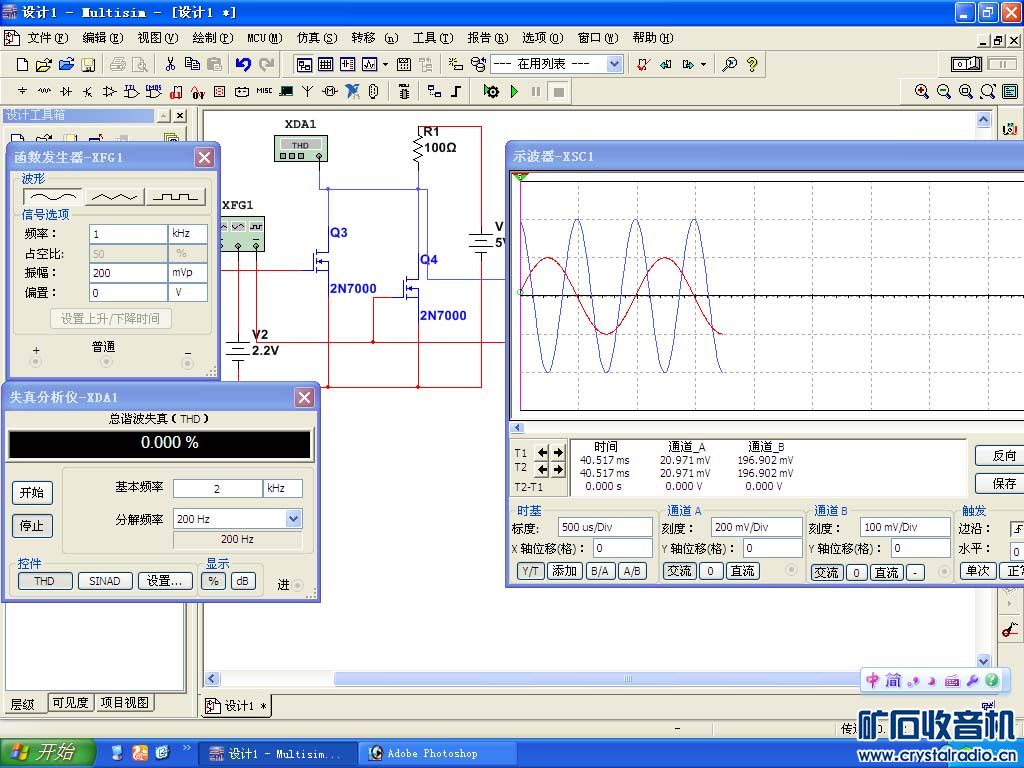Place a MISC component
This screenshot has width=1024, height=768.
pyautogui.click(x=264, y=91)
